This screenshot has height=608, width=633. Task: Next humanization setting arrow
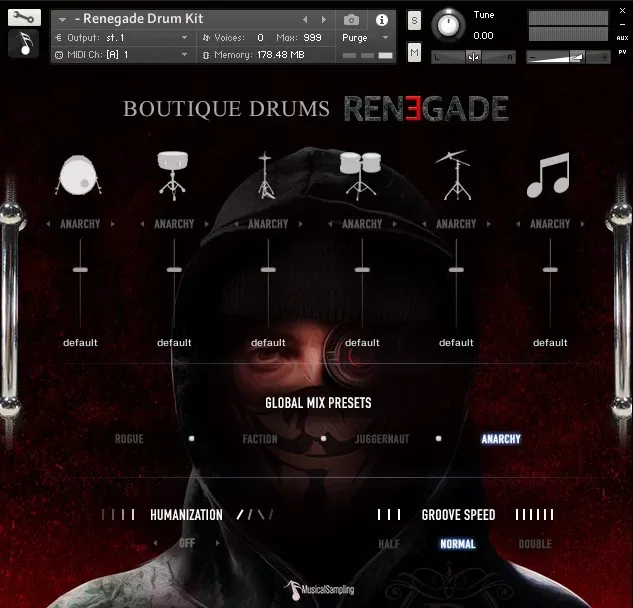[218, 543]
